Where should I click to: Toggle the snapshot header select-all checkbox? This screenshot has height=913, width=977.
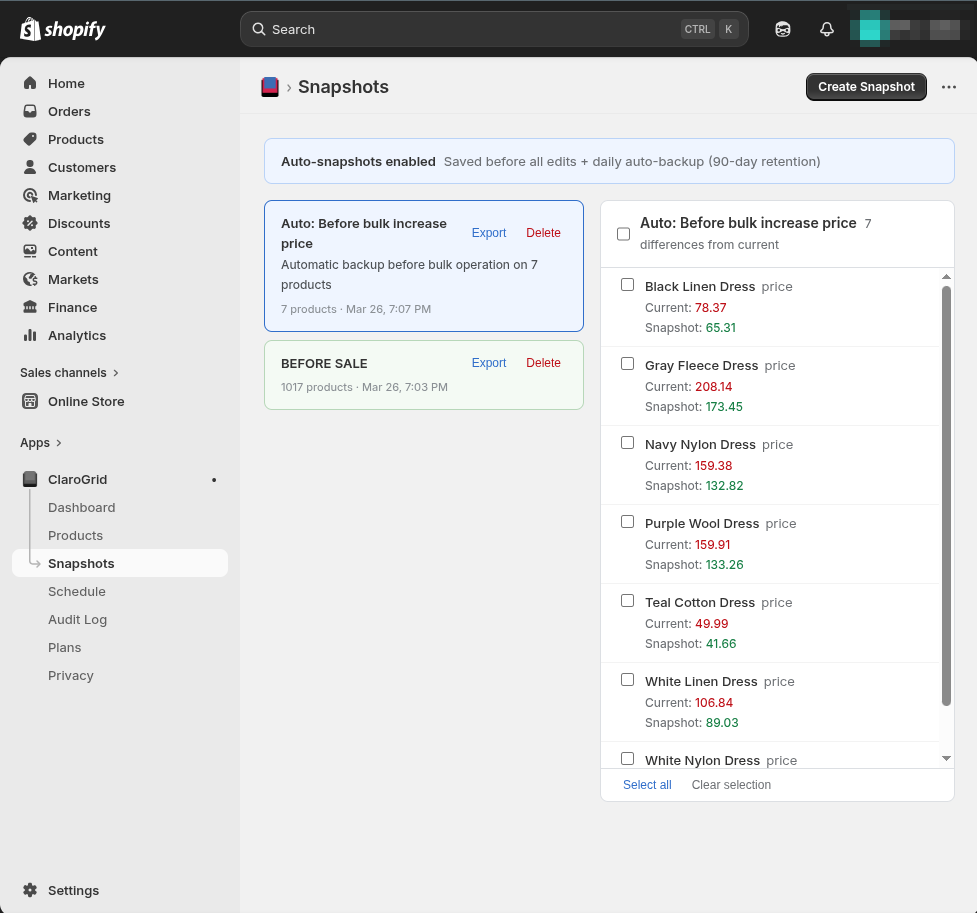coord(623,234)
